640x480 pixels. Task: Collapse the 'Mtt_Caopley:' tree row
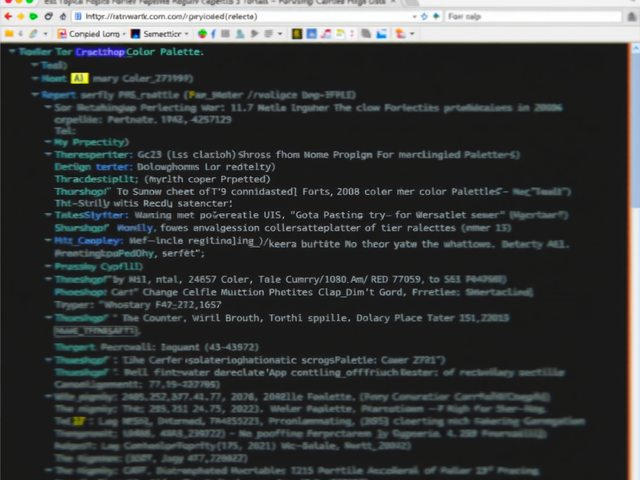coord(48,240)
